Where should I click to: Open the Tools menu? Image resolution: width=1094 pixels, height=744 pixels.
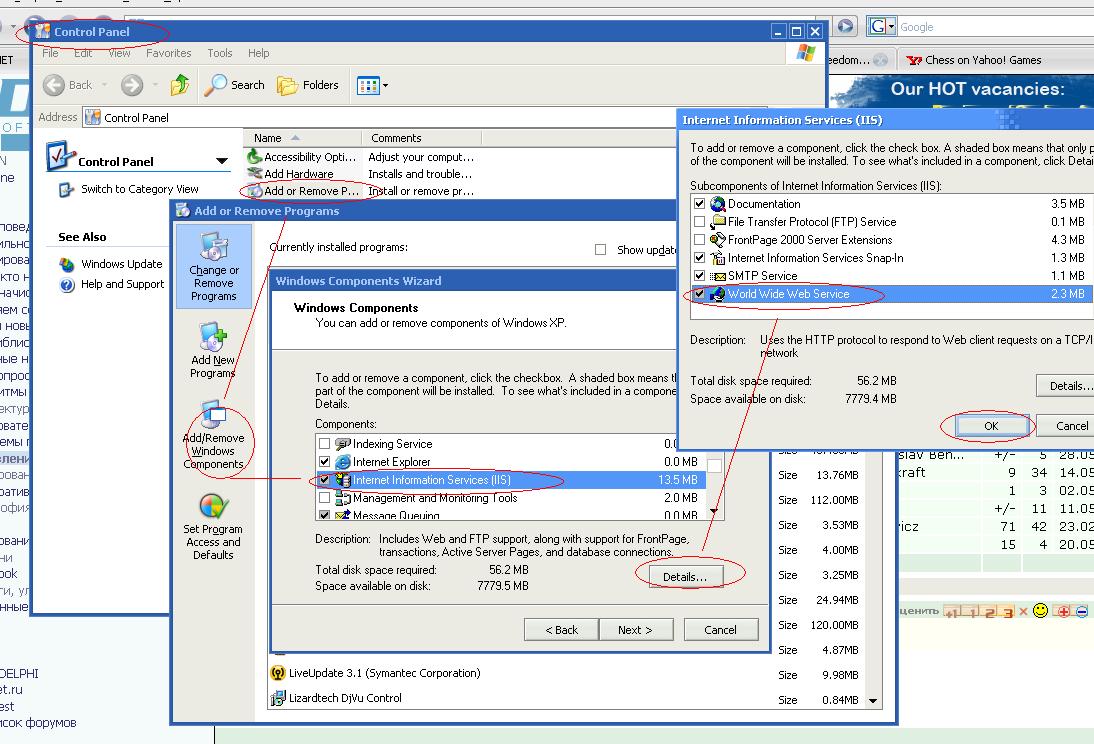coord(219,53)
